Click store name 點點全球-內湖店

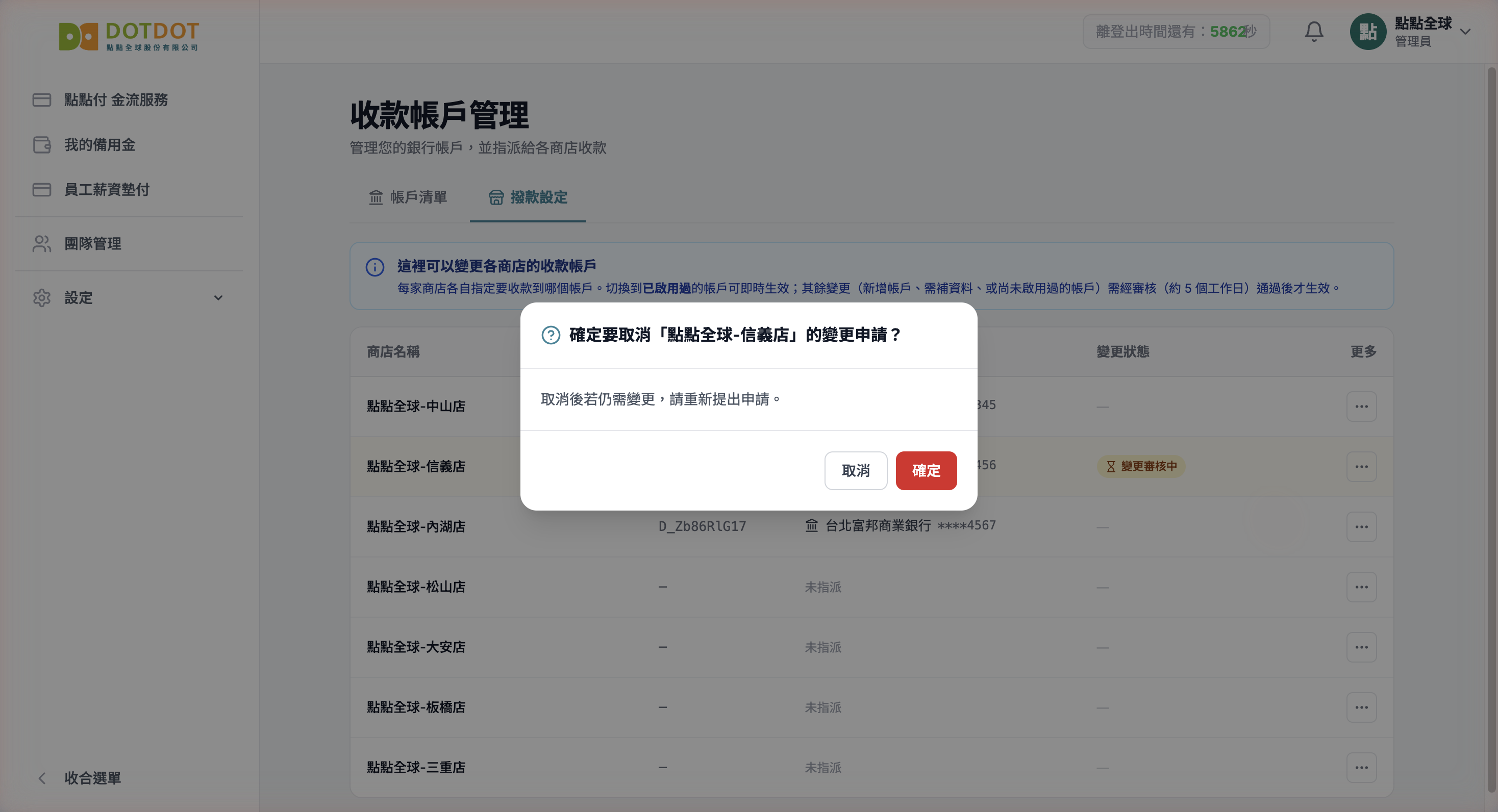[x=416, y=526]
